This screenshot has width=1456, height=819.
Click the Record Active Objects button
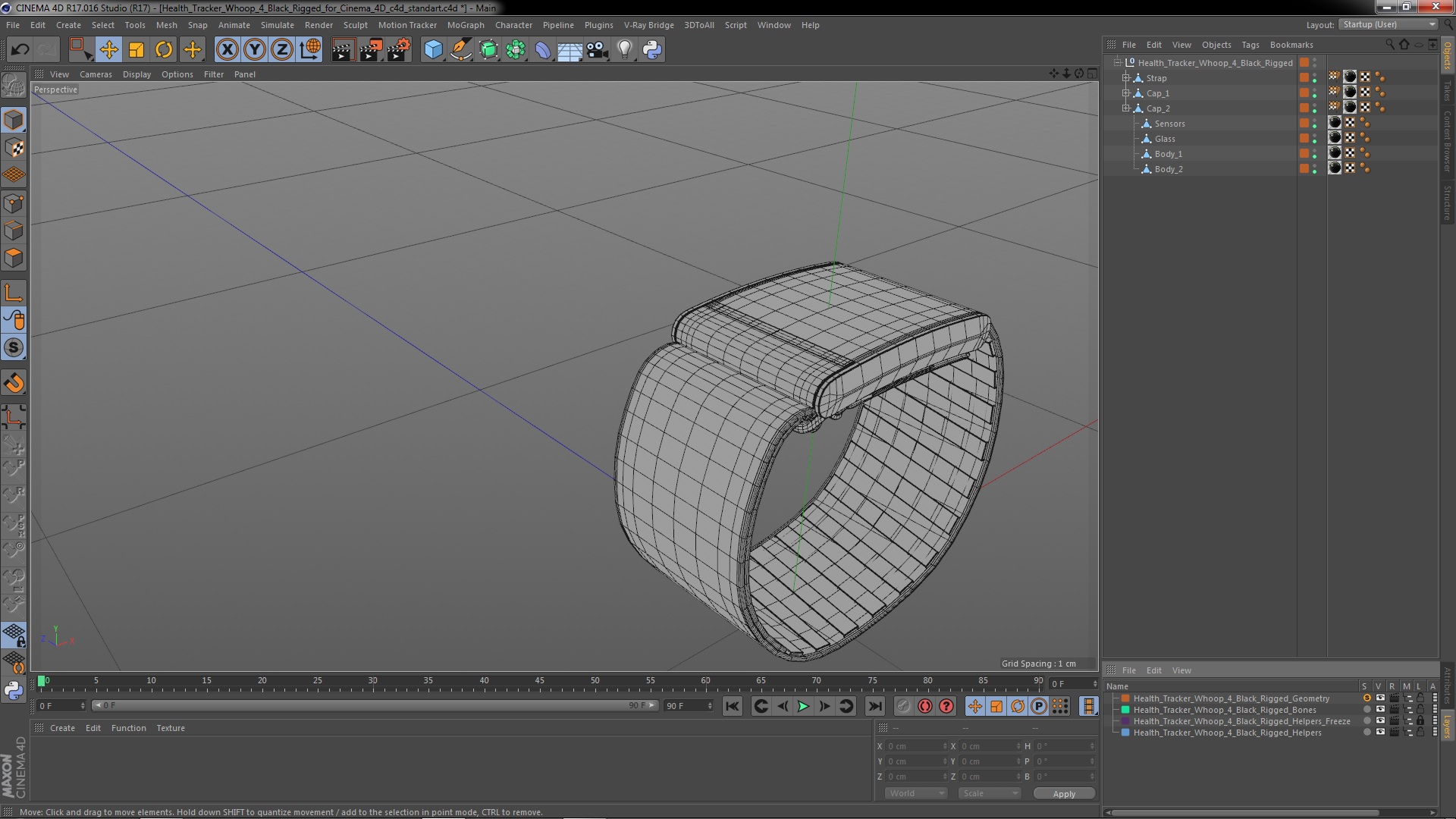coord(903,706)
